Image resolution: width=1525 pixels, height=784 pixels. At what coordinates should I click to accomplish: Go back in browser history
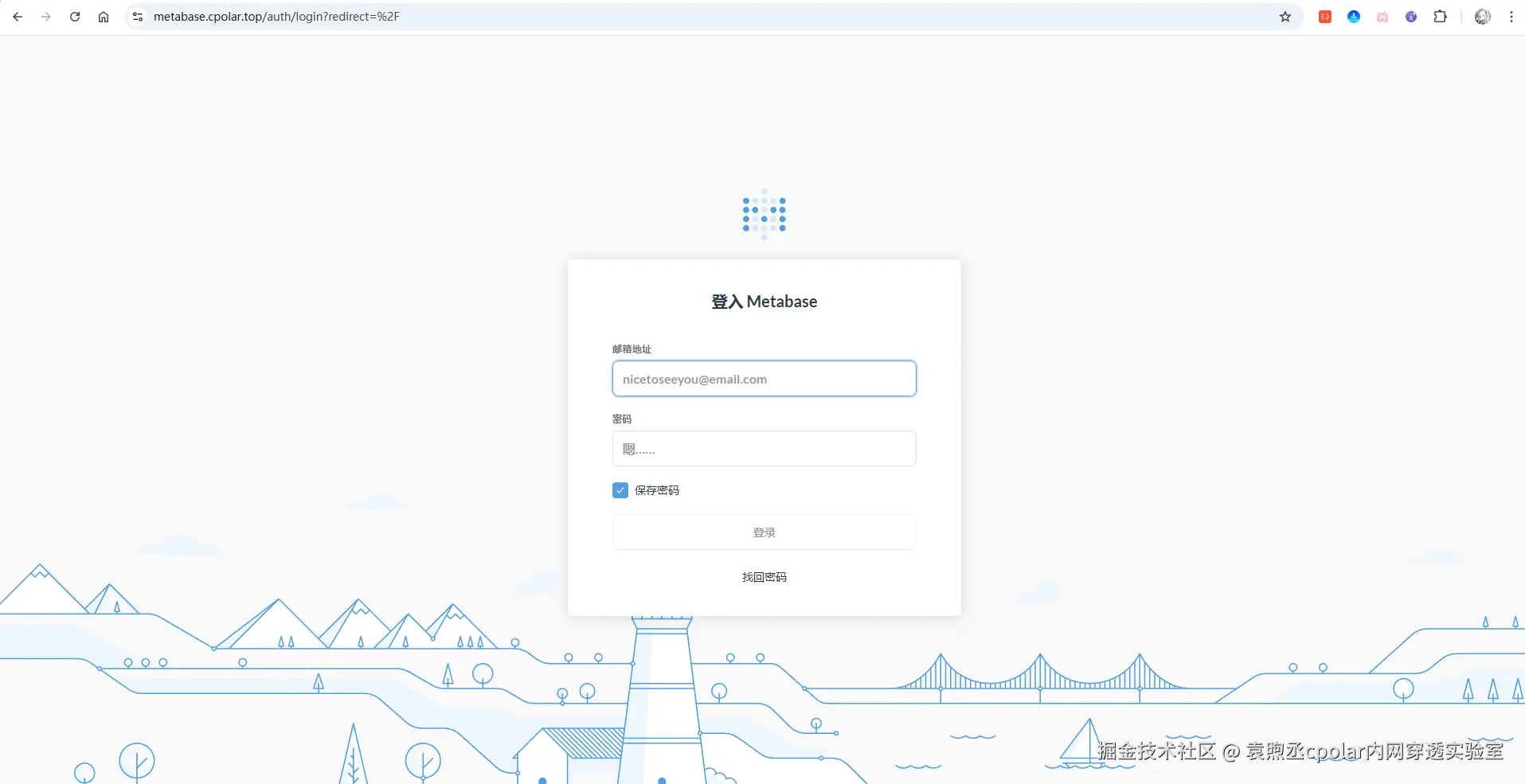pos(18,17)
